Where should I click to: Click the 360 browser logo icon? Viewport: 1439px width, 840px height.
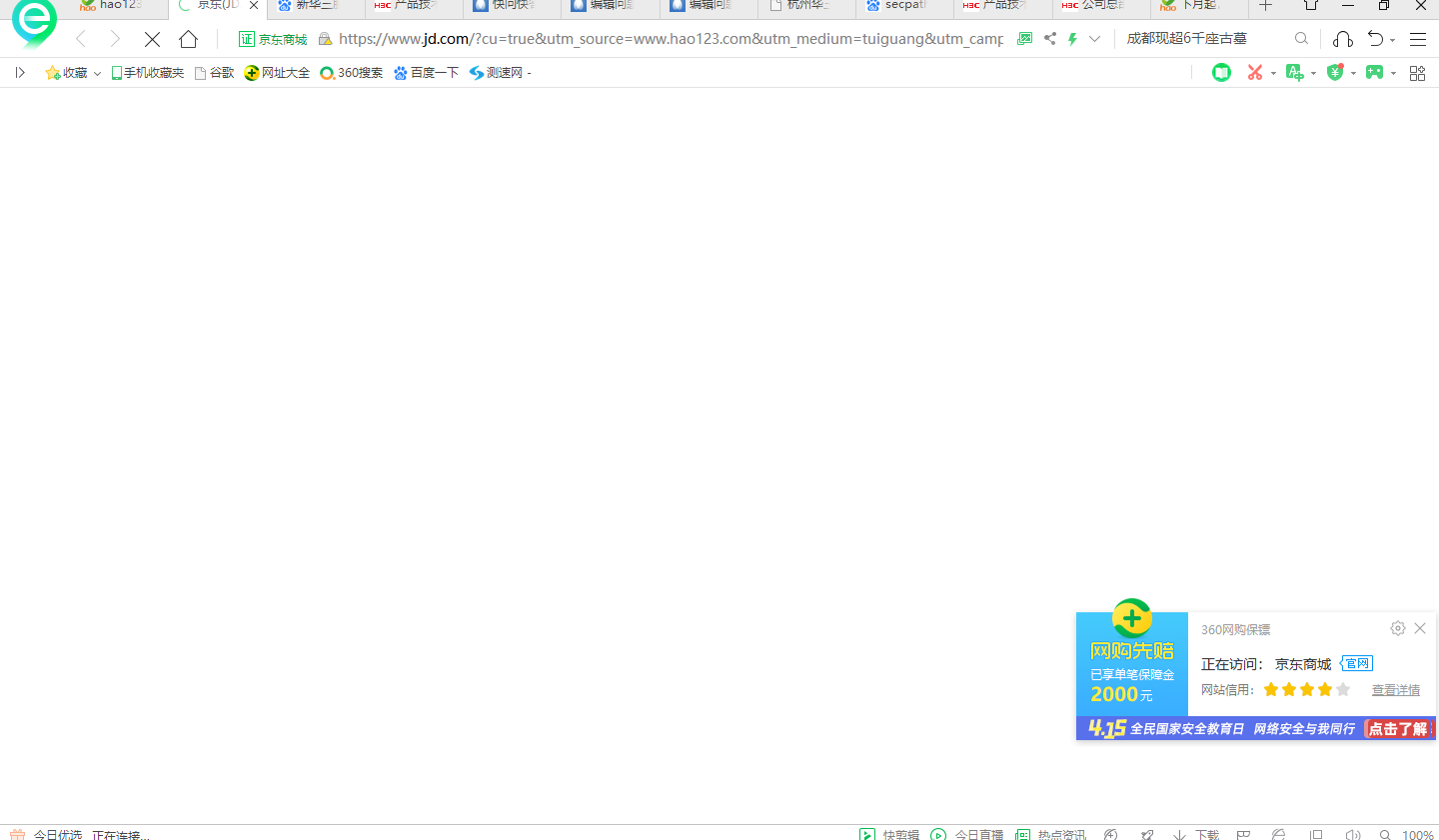[34, 22]
